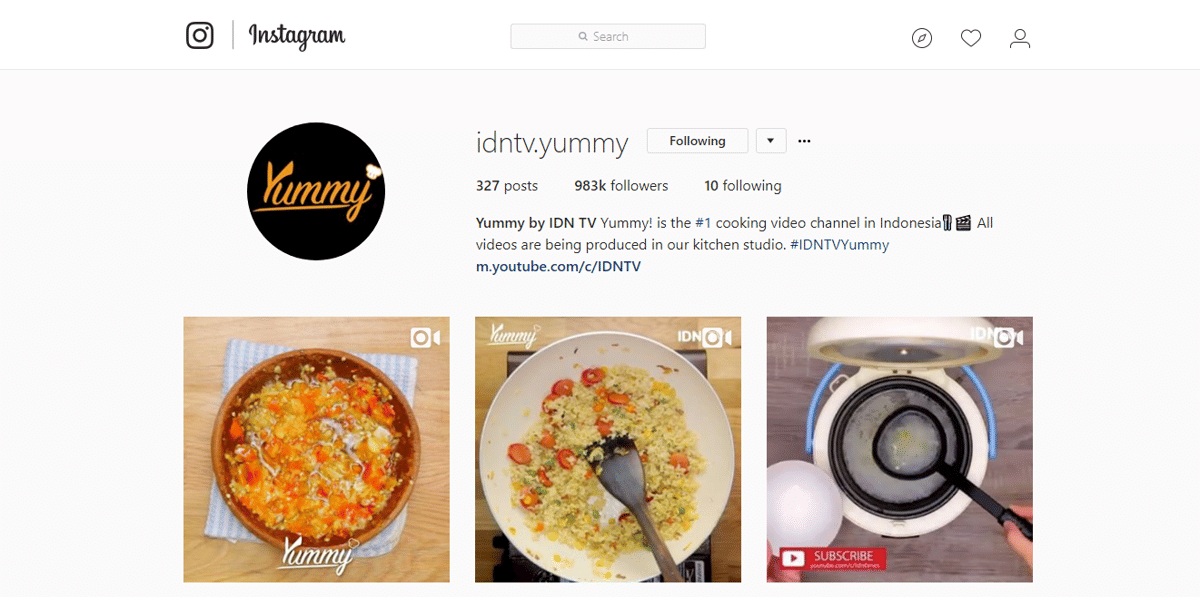Click the m.youtube.com/c/IDNTV link

coord(558,267)
